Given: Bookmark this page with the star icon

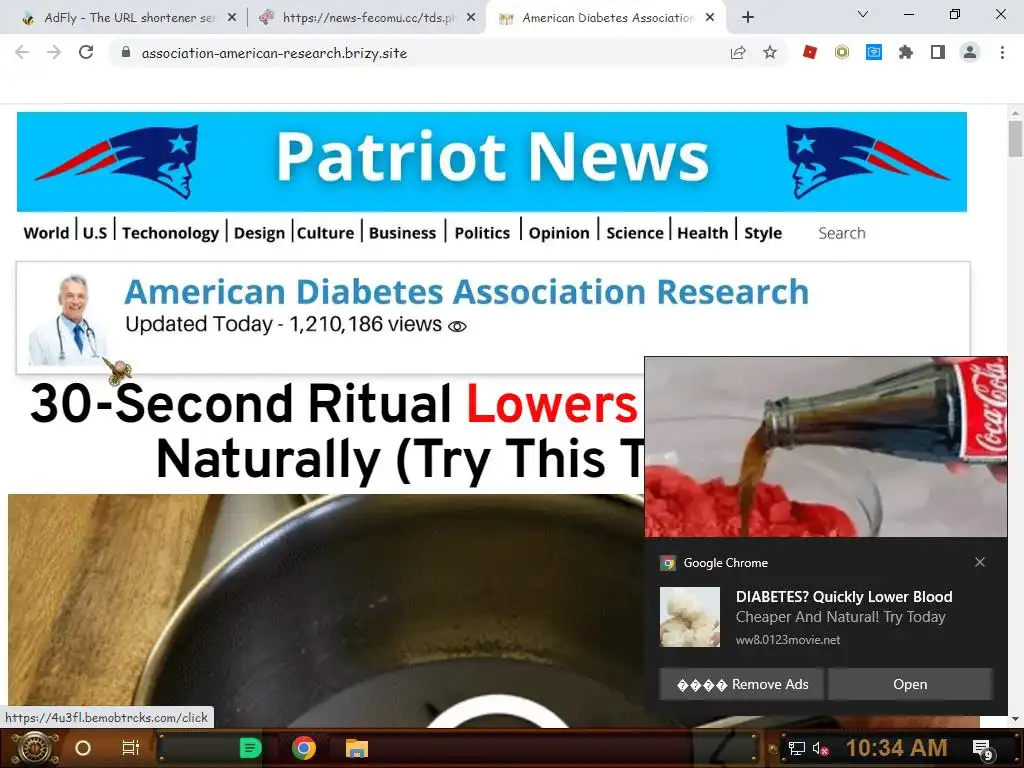Looking at the screenshot, I should (770, 52).
